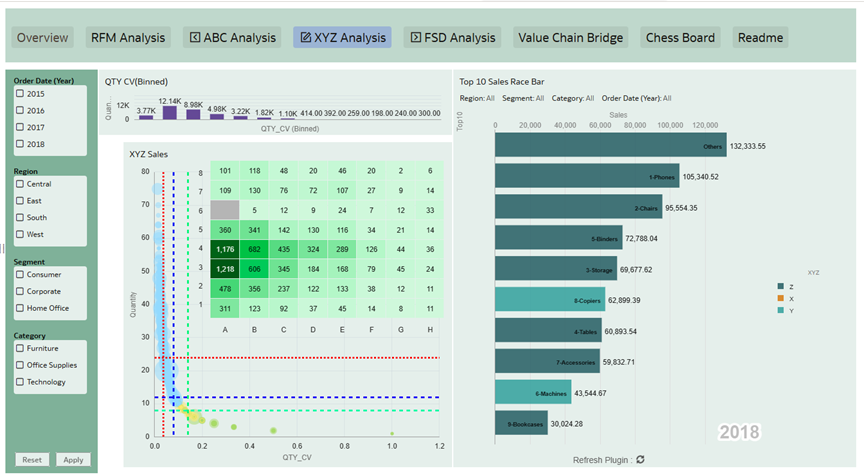Toggle the Corporate segment checkbox
Screen dimensions: 864x475
(x=20, y=291)
